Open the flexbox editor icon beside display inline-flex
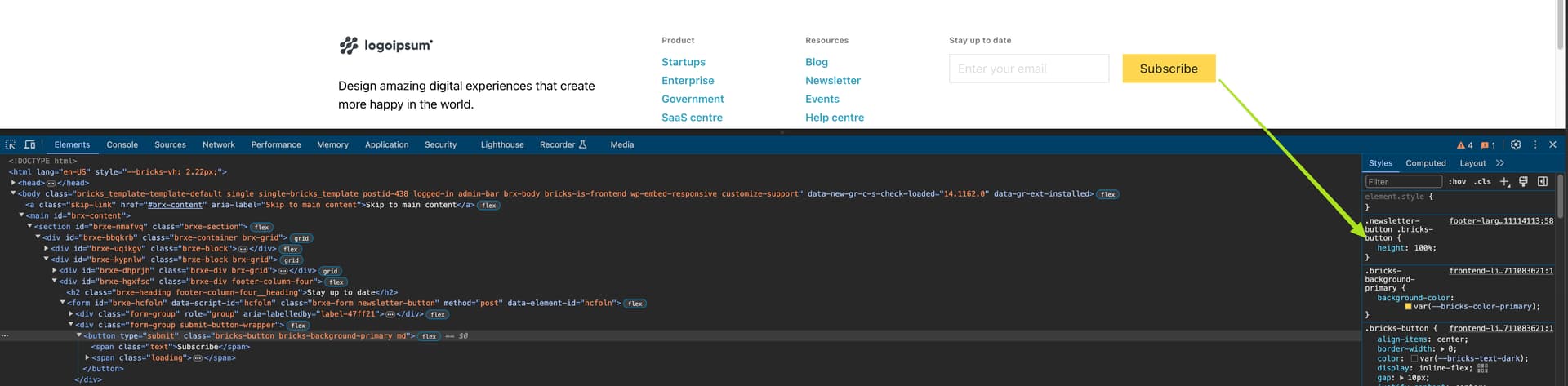 pyautogui.click(x=1482, y=368)
